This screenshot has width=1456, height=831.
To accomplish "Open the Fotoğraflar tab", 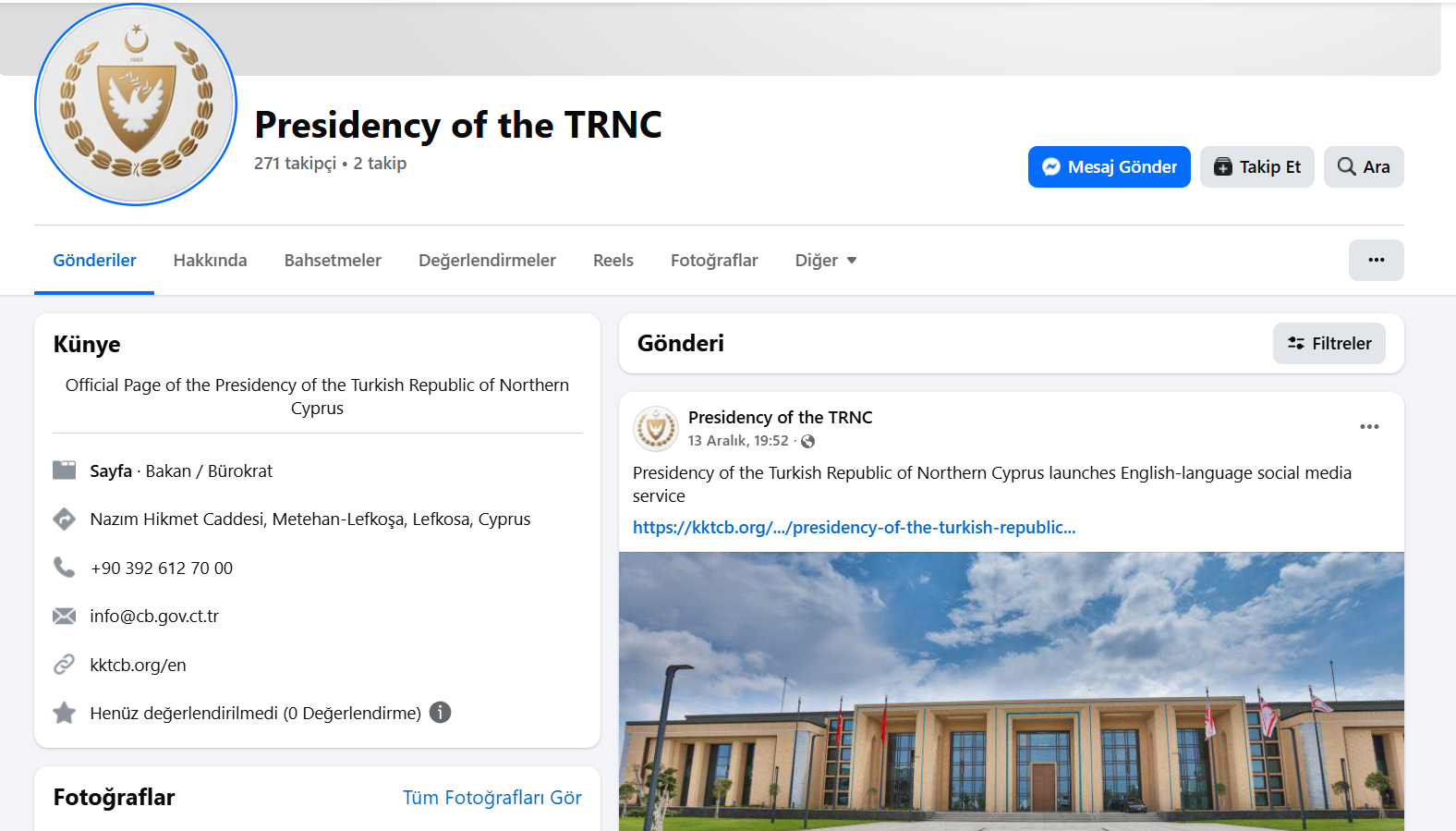I will pyautogui.click(x=713, y=261).
